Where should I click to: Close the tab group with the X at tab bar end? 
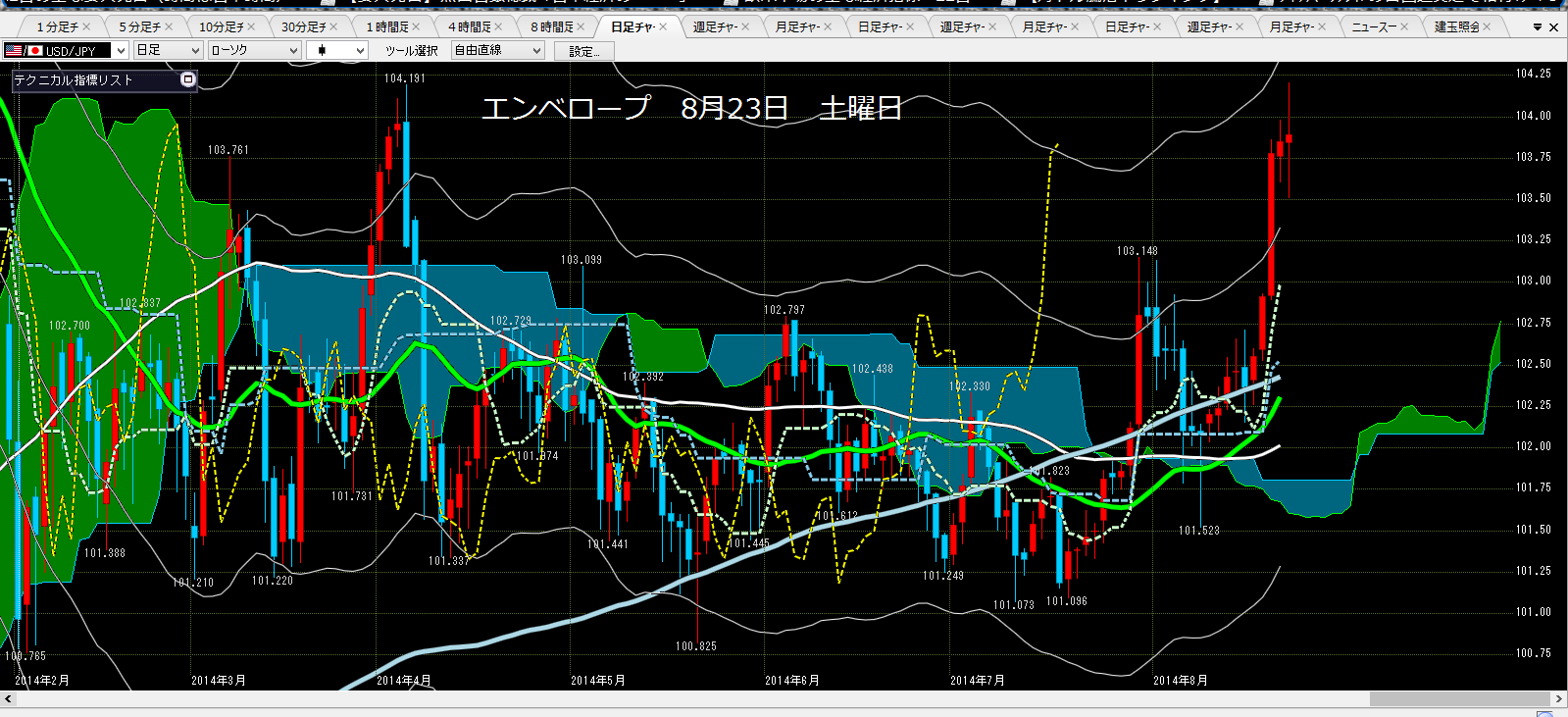pos(1553,27)
